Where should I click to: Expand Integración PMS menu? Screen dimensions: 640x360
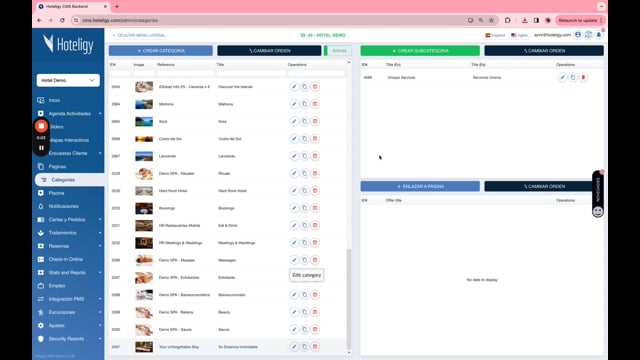click(x=70, y=299)
